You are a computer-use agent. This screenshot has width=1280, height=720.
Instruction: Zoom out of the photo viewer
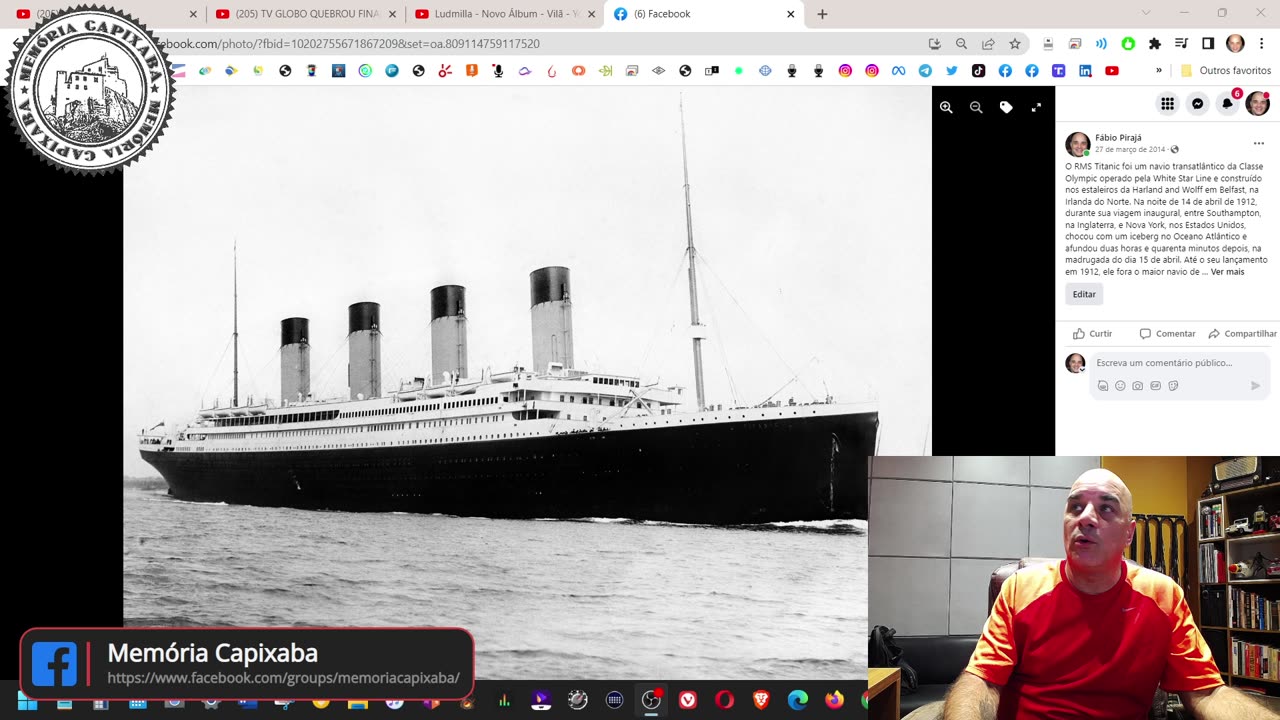coord(976,107)
